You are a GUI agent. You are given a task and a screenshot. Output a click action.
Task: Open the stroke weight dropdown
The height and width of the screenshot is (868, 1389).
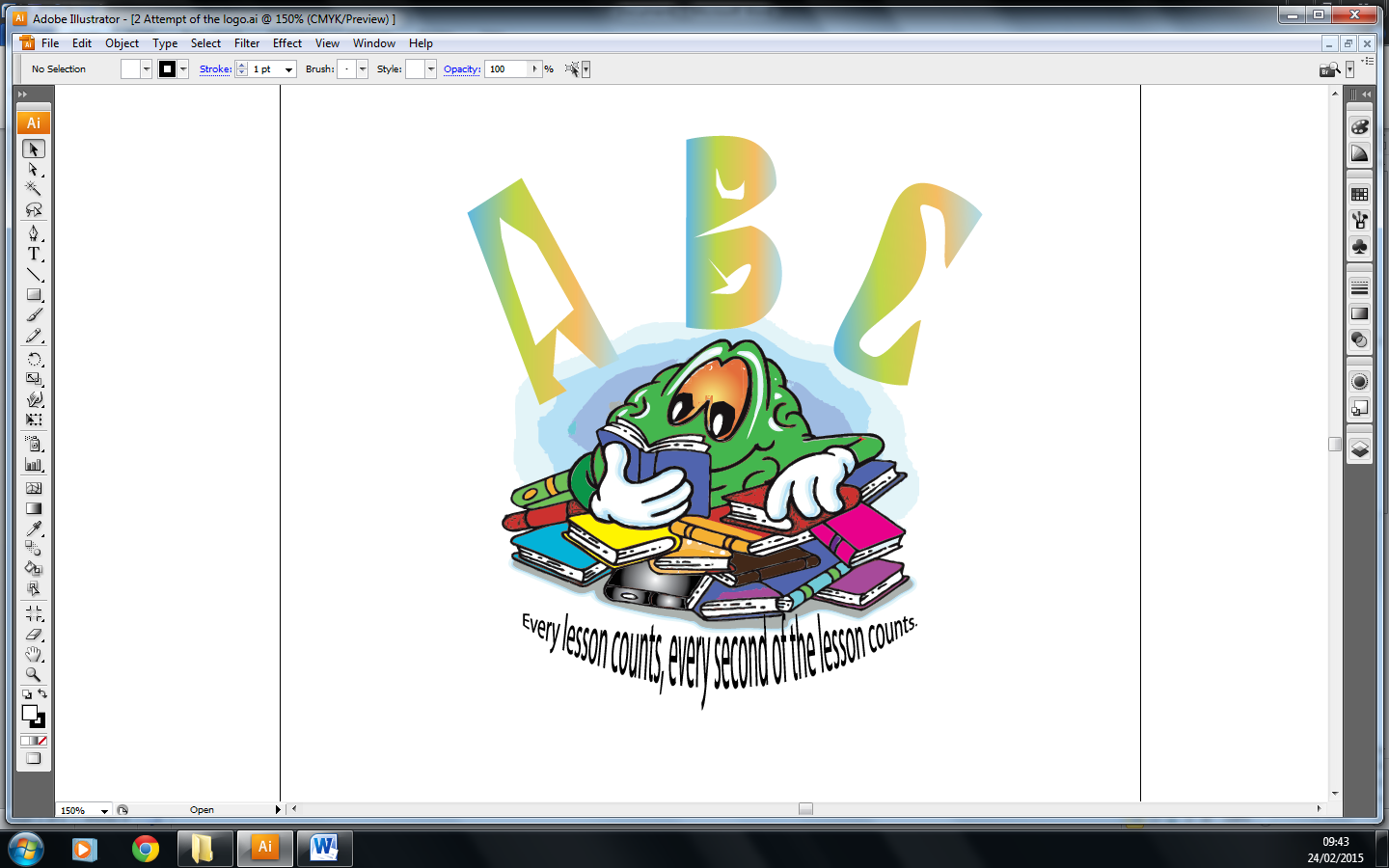(x=288, y=69)
